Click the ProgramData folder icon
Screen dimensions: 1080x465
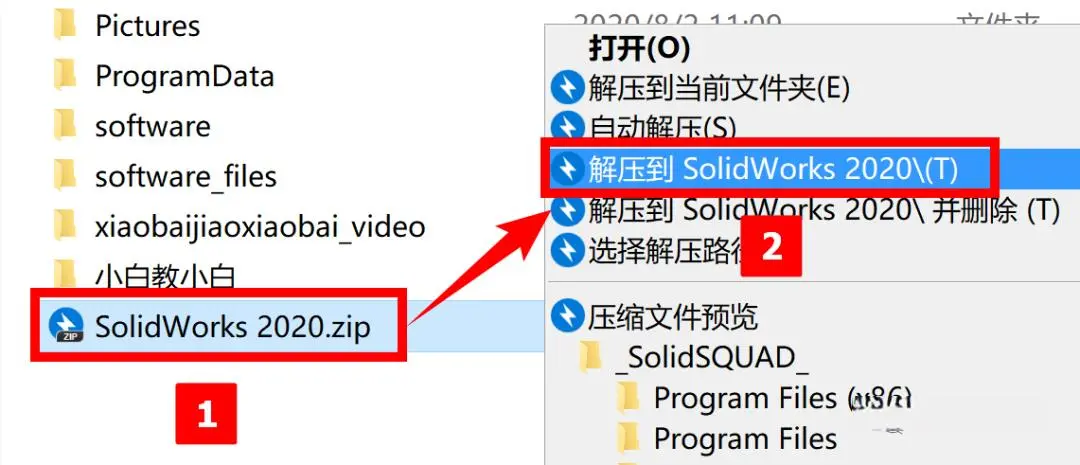(x=65, y=75)
